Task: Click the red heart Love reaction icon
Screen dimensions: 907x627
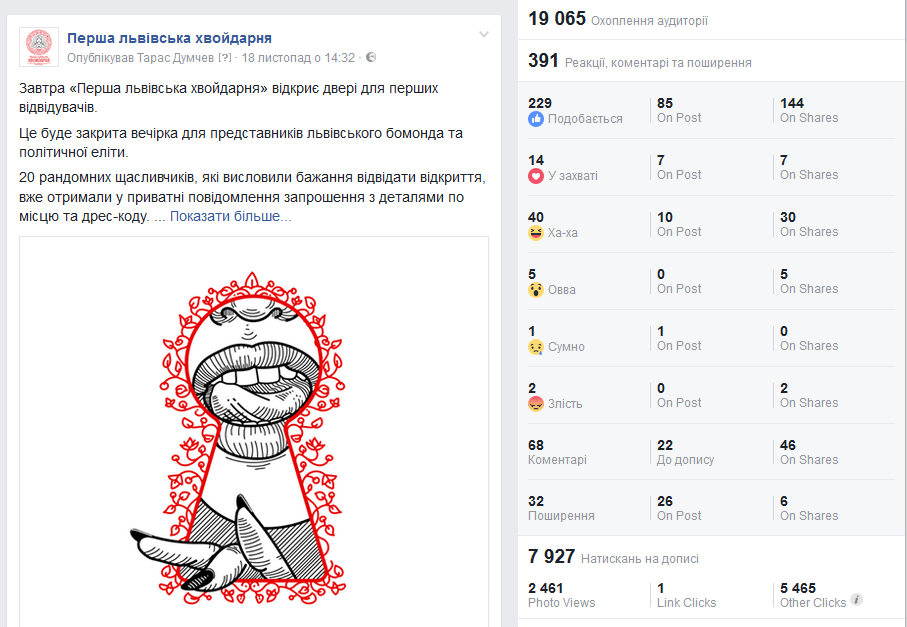Action: 536,176
